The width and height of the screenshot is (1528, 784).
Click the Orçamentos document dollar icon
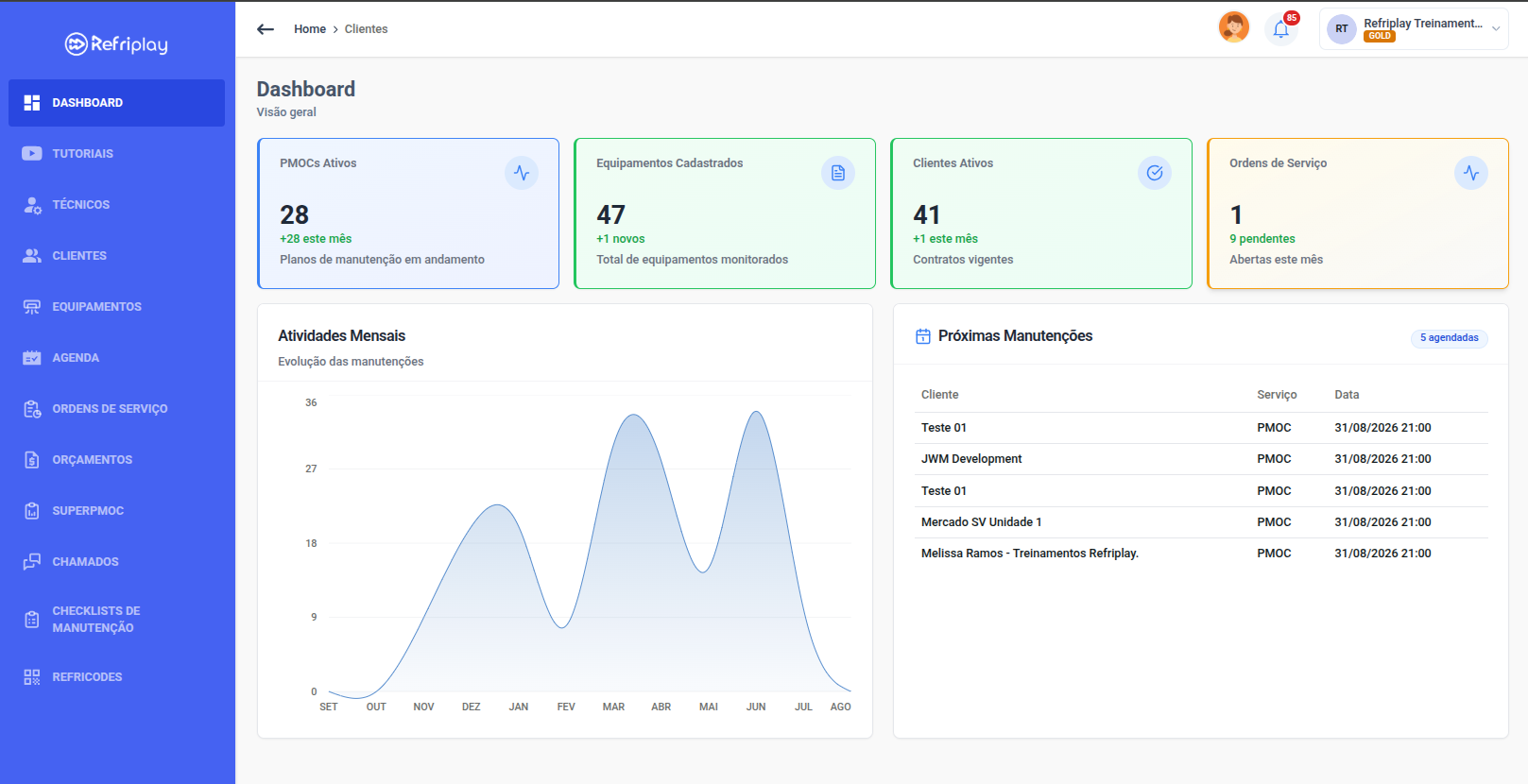[x=32, y=459]
